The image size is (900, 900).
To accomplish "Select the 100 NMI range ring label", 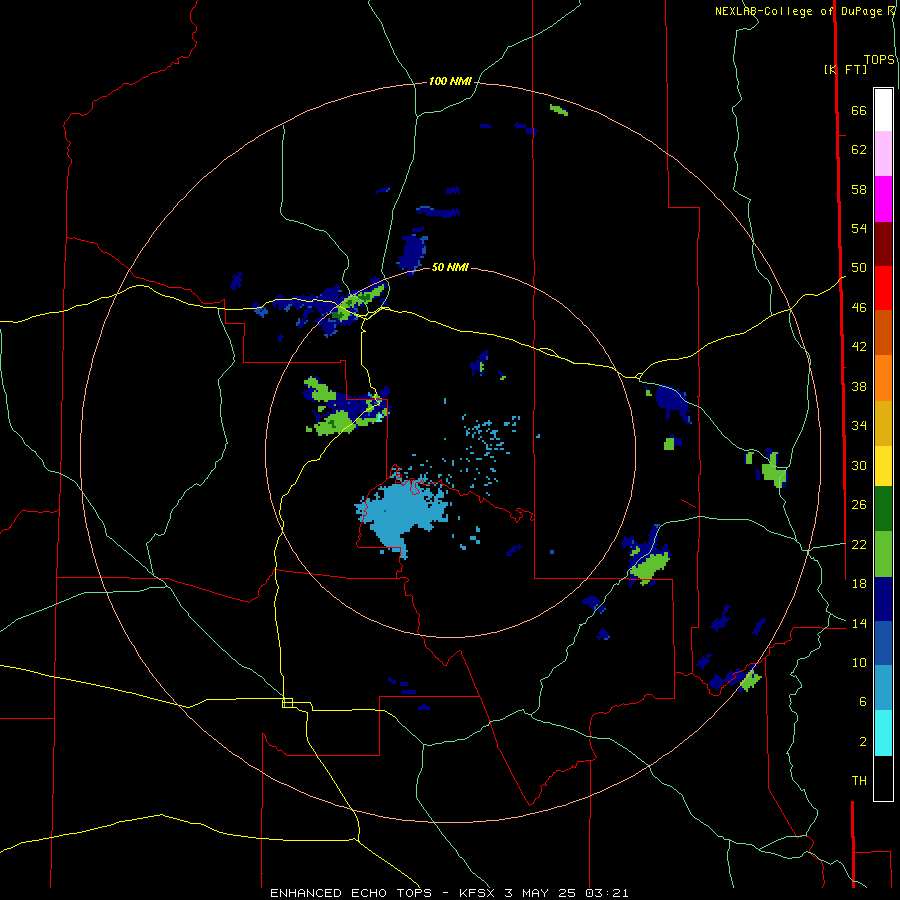I will tap(450, 82).
